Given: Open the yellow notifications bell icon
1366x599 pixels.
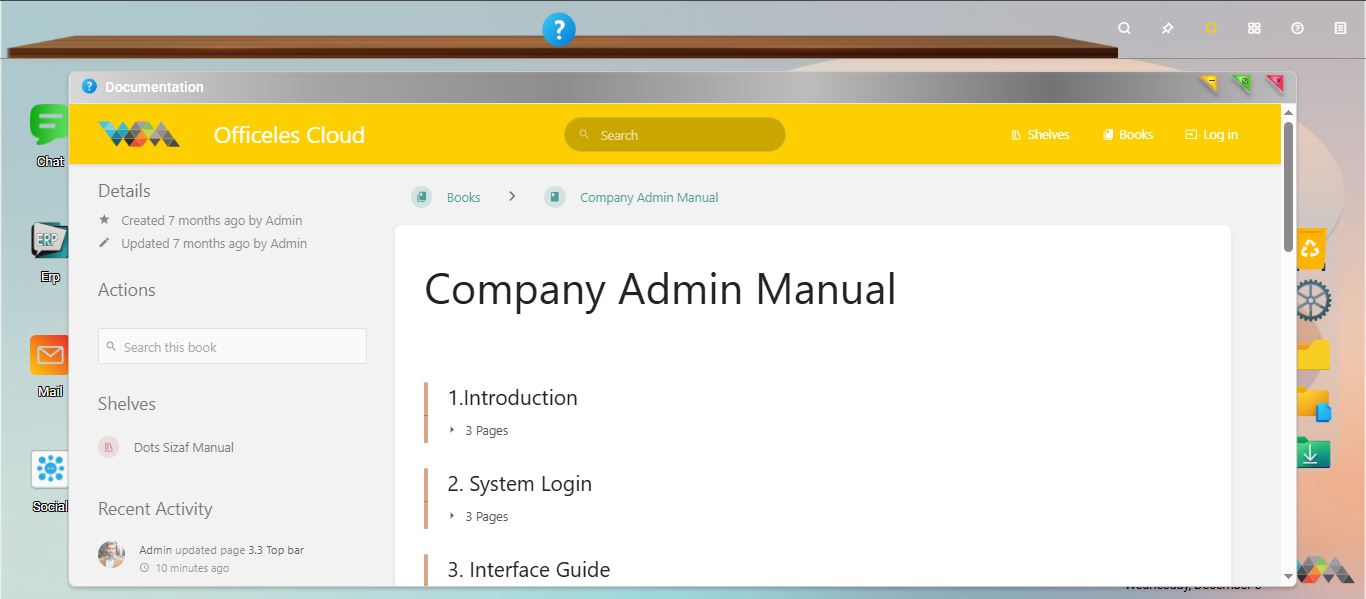Looking at the screenshot, I should pyautogui.click(x=1211, y=29).
